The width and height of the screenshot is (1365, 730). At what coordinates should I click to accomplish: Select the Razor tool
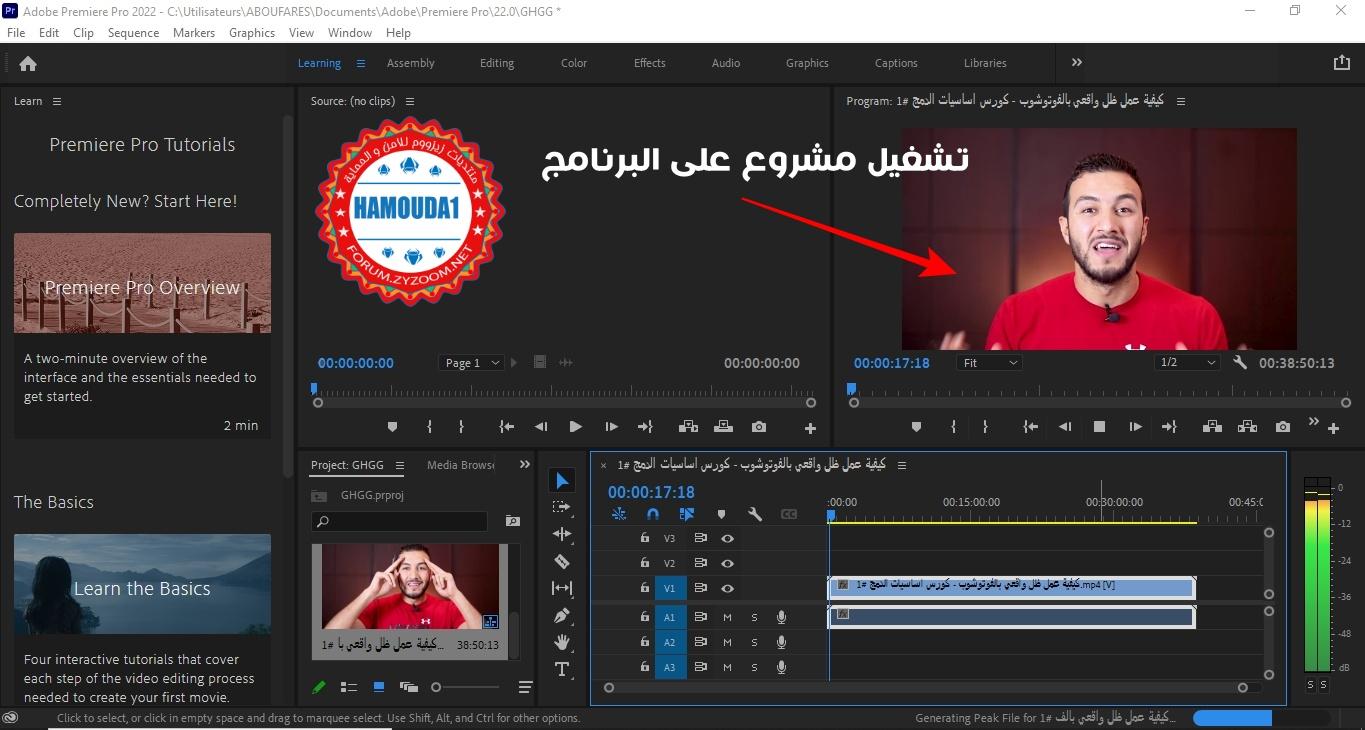pyautogui.click(x=562, y=561)
